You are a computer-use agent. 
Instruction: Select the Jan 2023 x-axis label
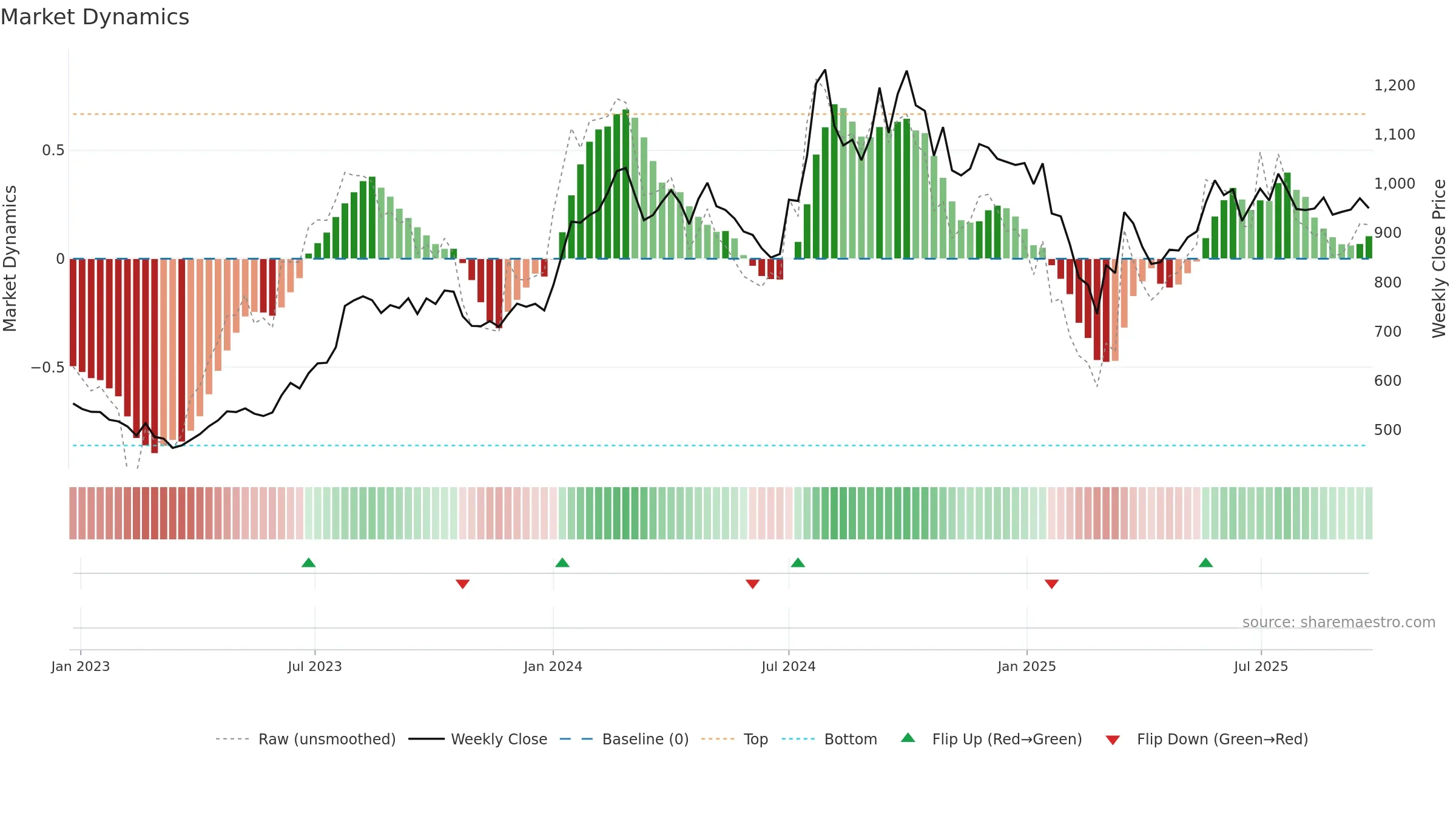point(81,666)
